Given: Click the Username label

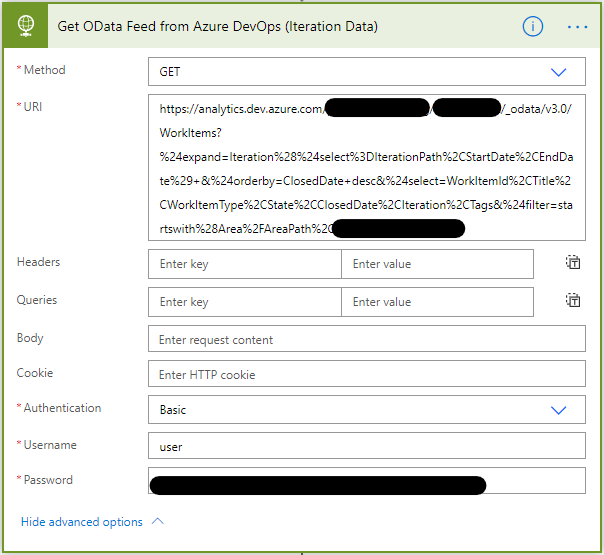Looking at the screenshot, I should pos(50,445).
